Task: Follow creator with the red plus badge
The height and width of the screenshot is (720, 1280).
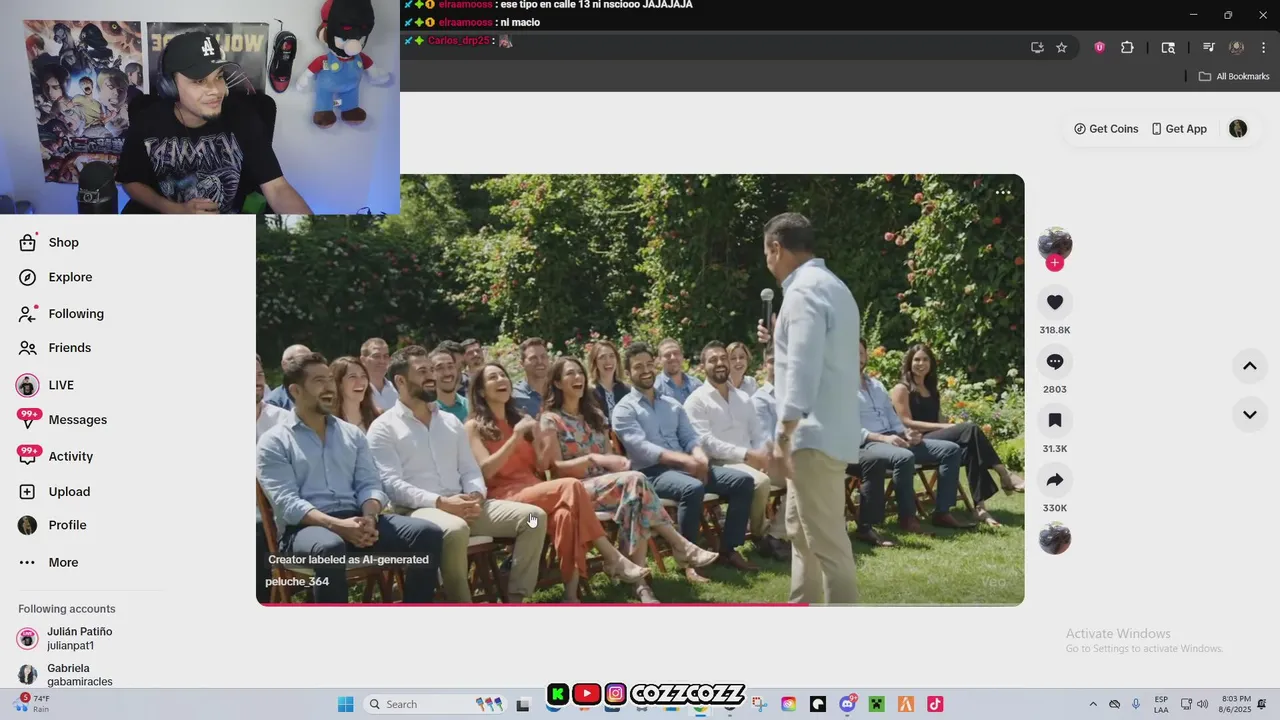Action: tap(1055, 263)
